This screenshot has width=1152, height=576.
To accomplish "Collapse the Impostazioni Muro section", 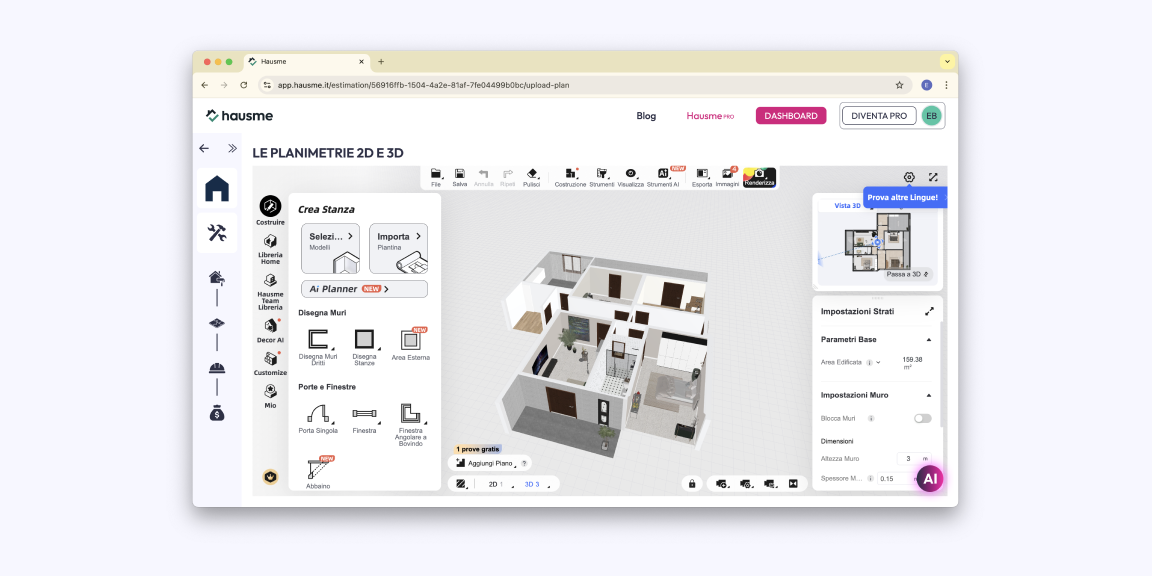I will coord(928,395).
